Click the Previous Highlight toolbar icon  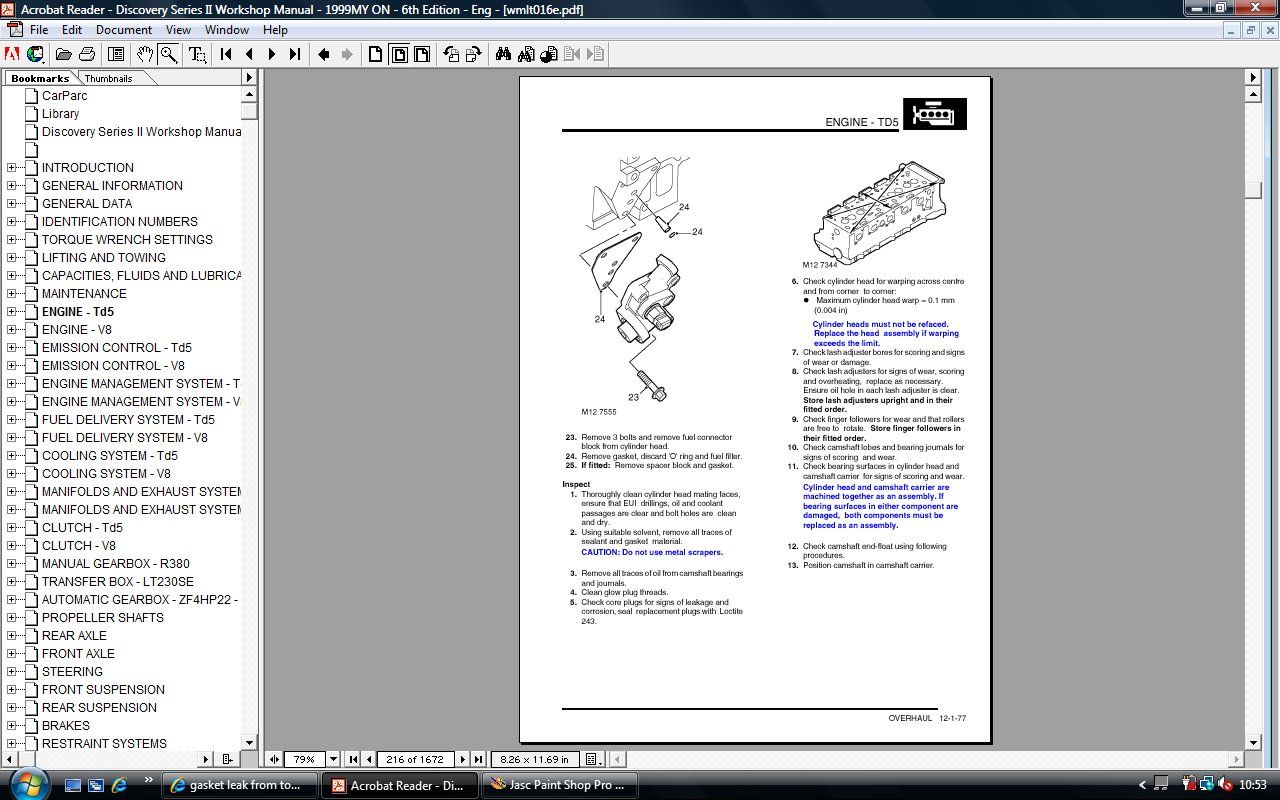coord(572,54)
